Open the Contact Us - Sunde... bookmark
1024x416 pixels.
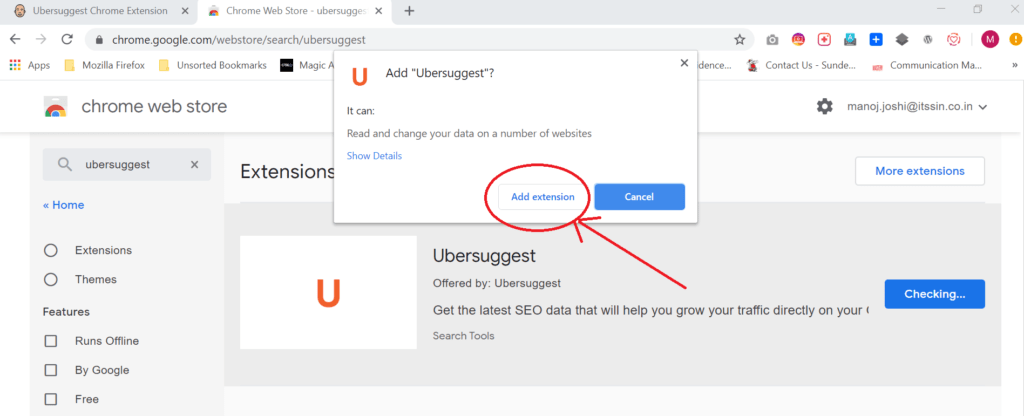point(801,65)
